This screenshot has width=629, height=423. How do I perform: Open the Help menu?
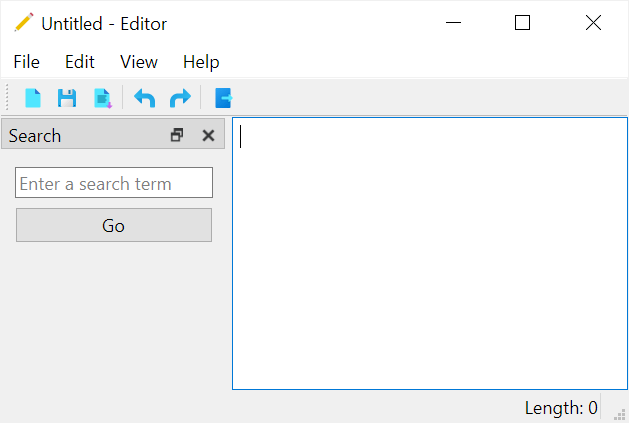201,62
